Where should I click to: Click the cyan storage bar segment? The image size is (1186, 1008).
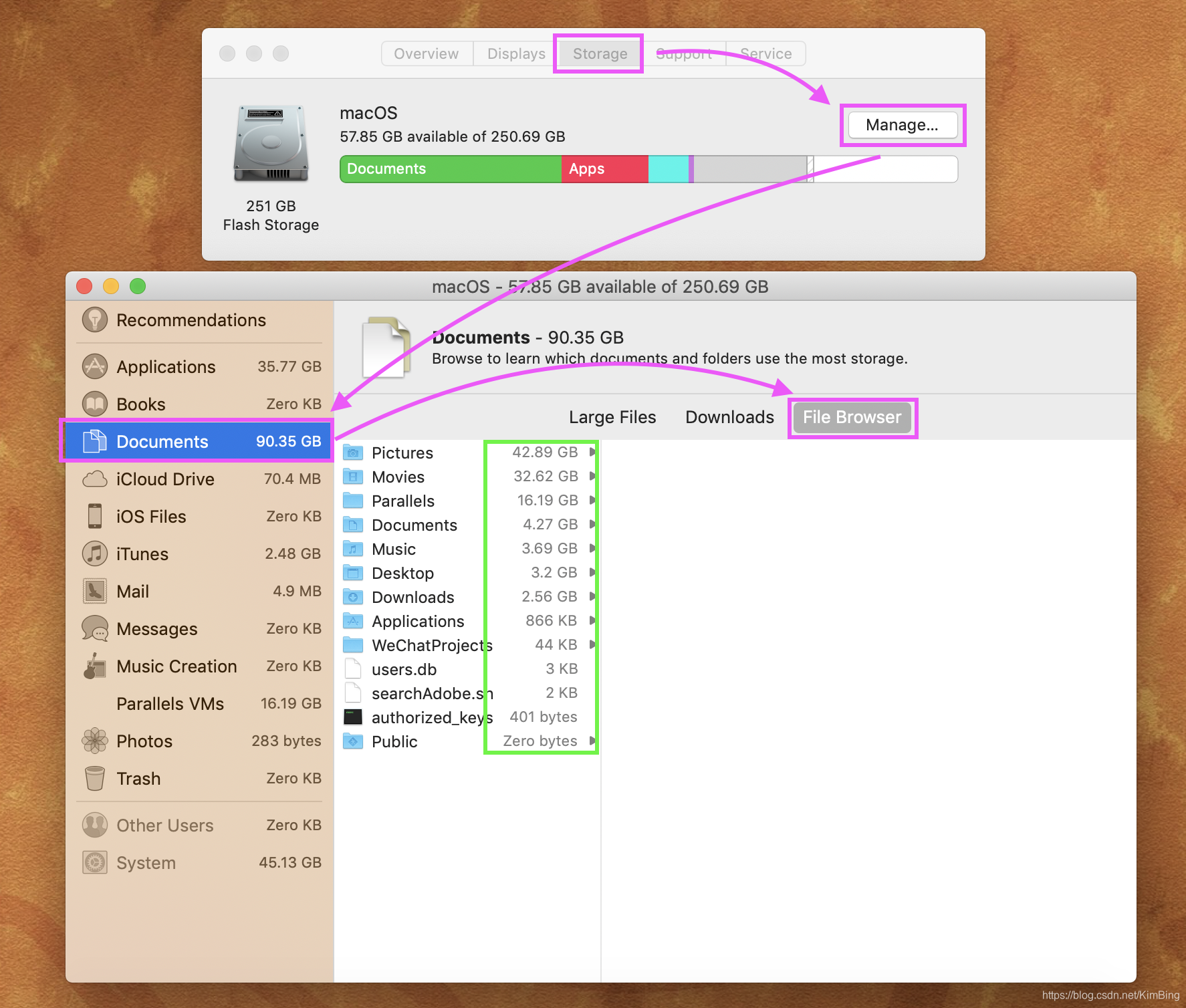click(669, 169)
